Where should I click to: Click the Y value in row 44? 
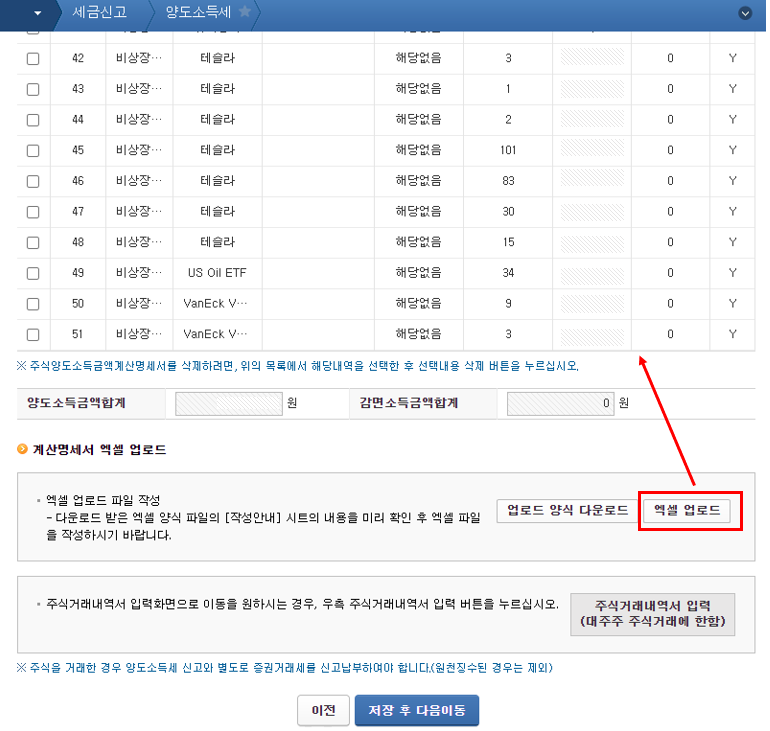[x=732, y=120]
